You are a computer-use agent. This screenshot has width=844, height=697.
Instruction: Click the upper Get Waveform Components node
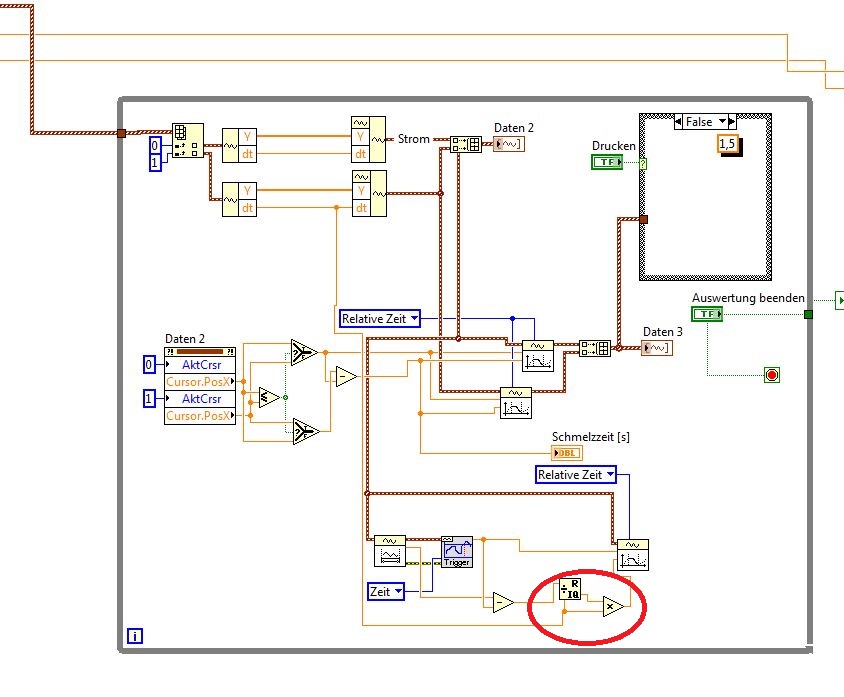[x=240, y=145]
